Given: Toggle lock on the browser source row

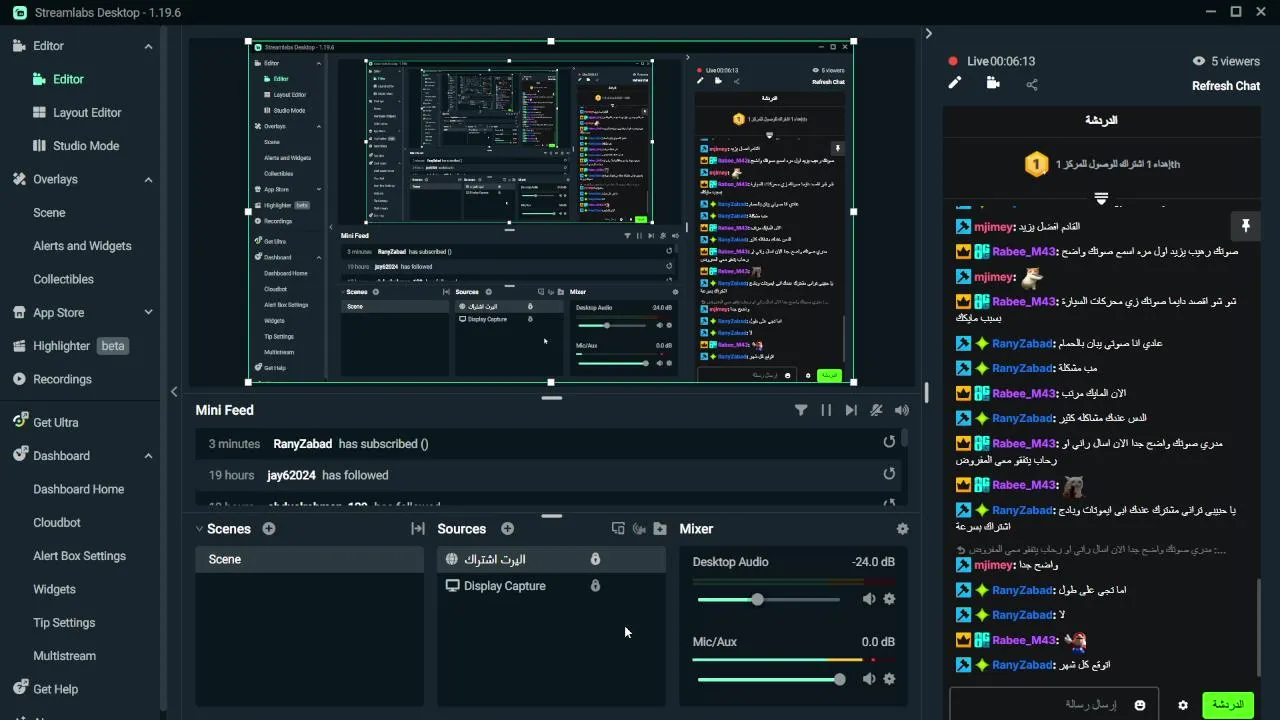Looking at the screenshot, I should point(595,559).
